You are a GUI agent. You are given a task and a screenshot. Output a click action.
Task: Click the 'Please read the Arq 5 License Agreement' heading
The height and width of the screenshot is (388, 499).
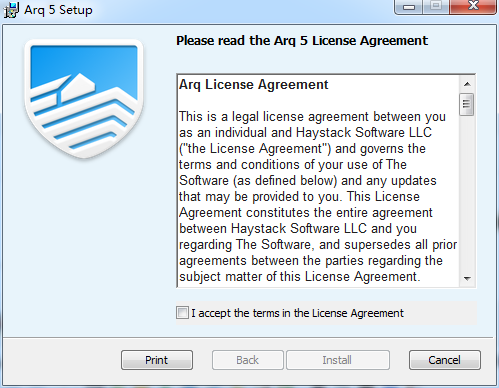(x=302, y=41)
